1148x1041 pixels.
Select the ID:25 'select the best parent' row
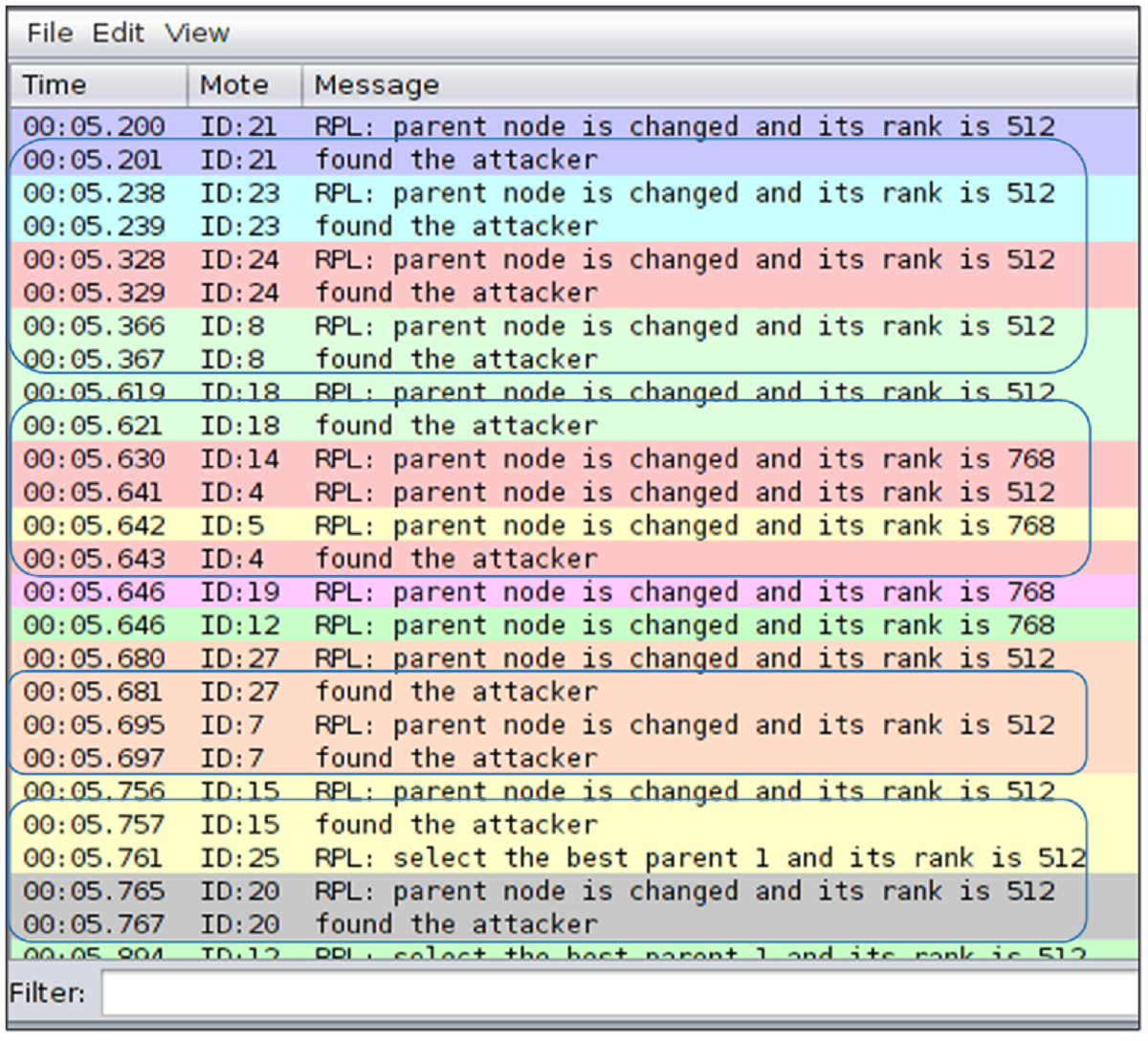pyautogui.click(x=574, y=857)
